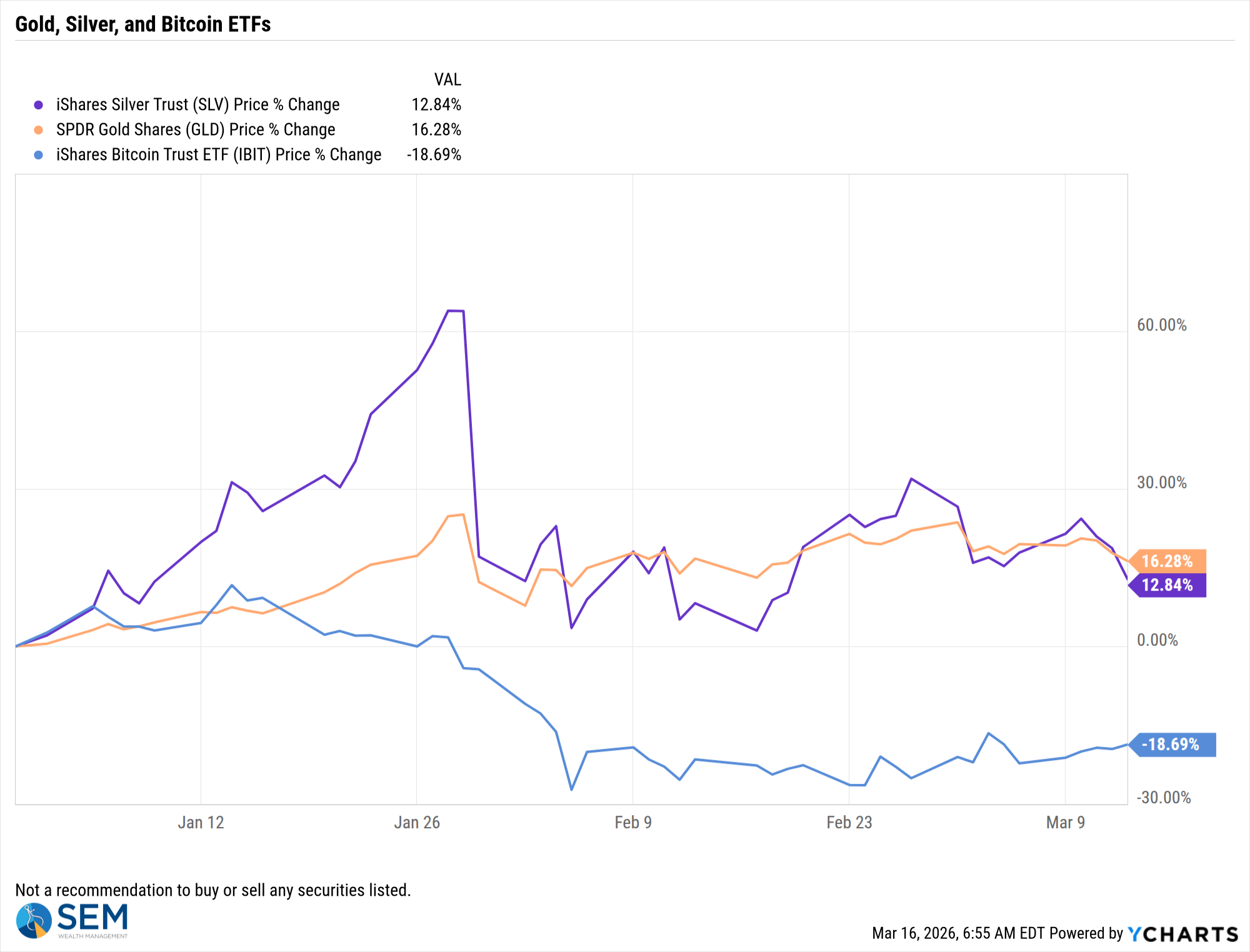Click the blue -18.69% end-of-line flag
This screenshot has height=952, width=1250.
pos(1171,744)
